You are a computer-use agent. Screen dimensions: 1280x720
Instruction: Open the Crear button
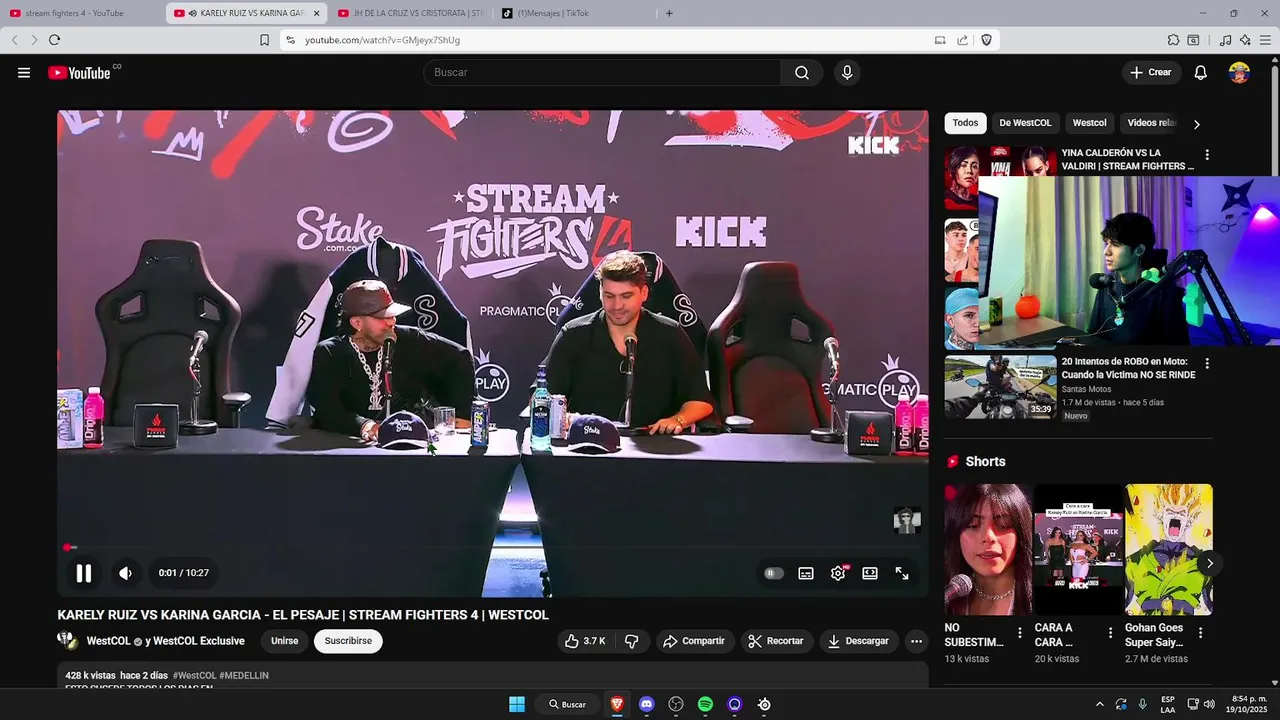tap(1151, 72)
